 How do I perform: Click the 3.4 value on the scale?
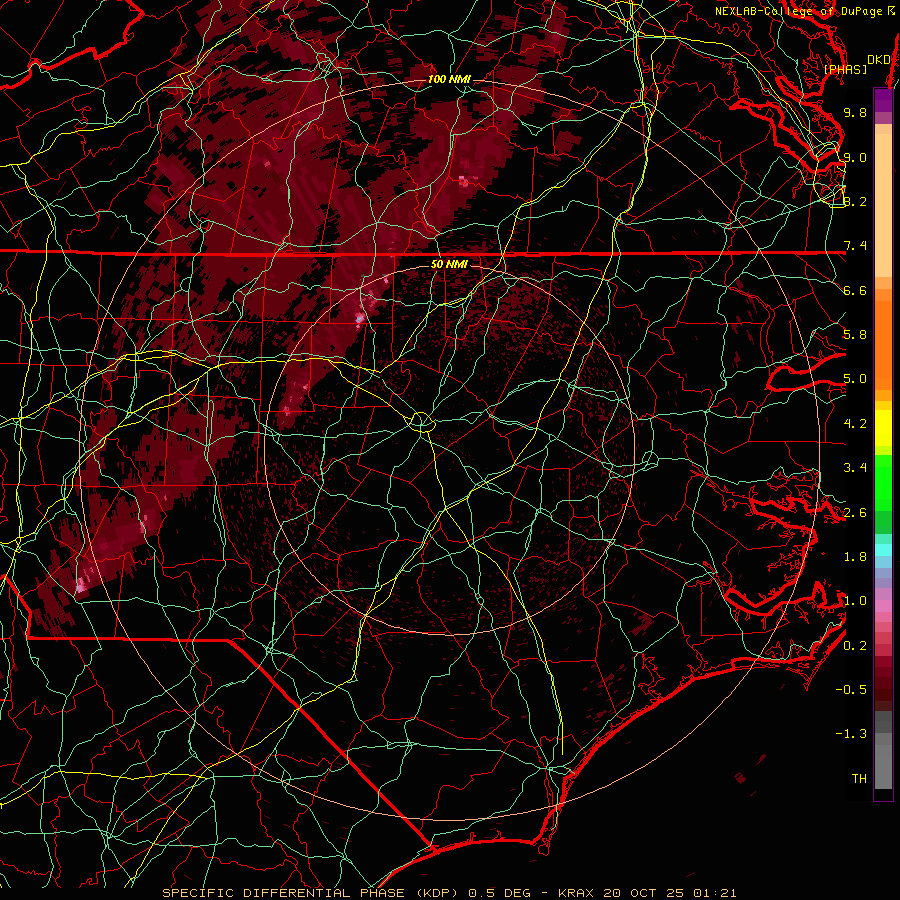pyautogui.click(x=855, y=468)
